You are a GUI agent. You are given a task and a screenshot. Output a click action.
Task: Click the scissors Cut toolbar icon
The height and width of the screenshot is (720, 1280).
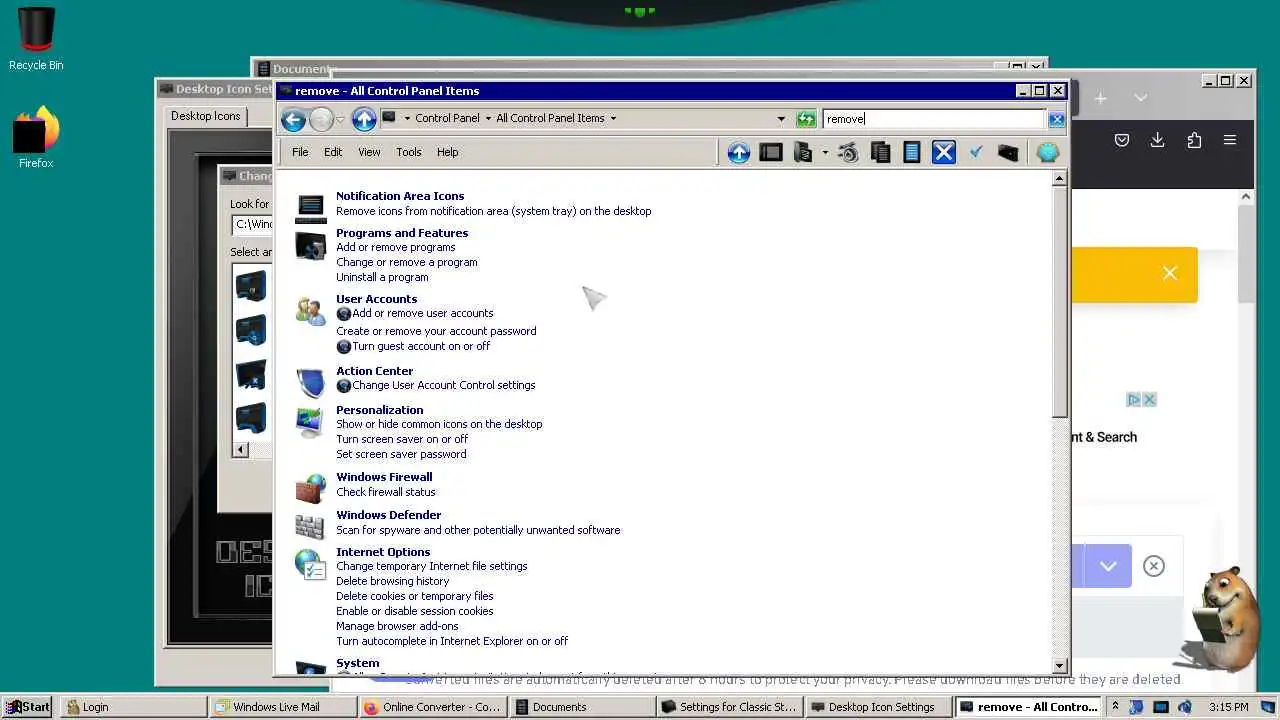[848, 152]
